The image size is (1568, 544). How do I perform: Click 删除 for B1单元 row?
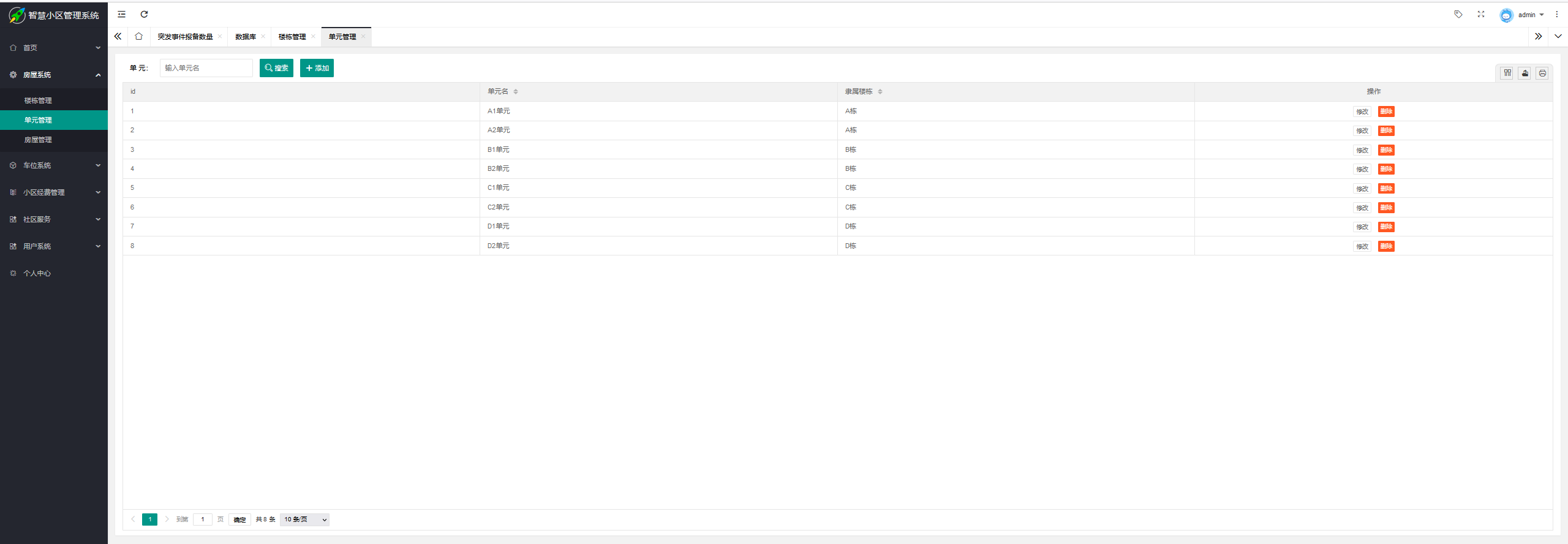[1386, 150]
